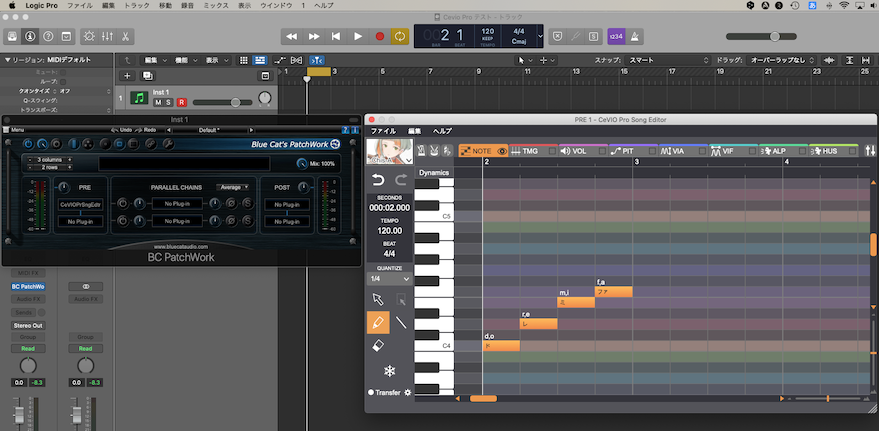This screenshot has height=431, width=879.
Task: Toggle the PatchWork blue power bypass icon
Action: pos(28,144)
